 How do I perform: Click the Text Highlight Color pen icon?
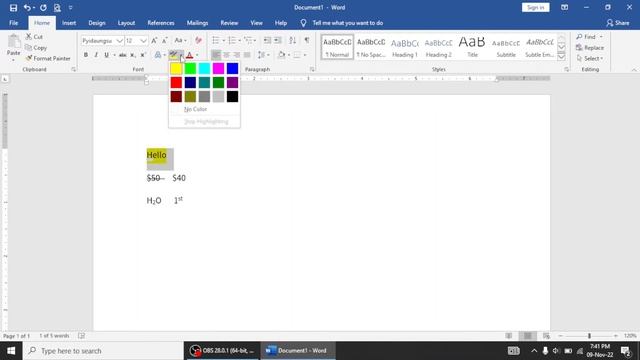(174, 55)
